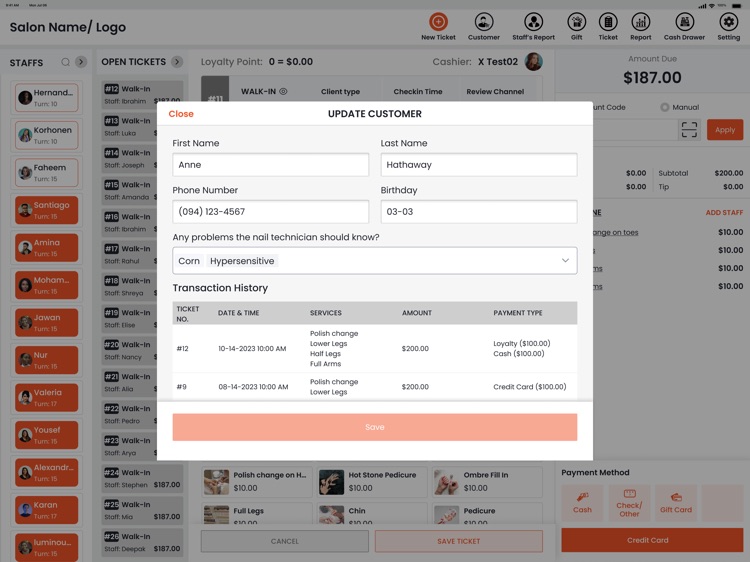This screenshot has height=562, width=750.
Task: Select staff card Faheem
Action: [46, 172]
